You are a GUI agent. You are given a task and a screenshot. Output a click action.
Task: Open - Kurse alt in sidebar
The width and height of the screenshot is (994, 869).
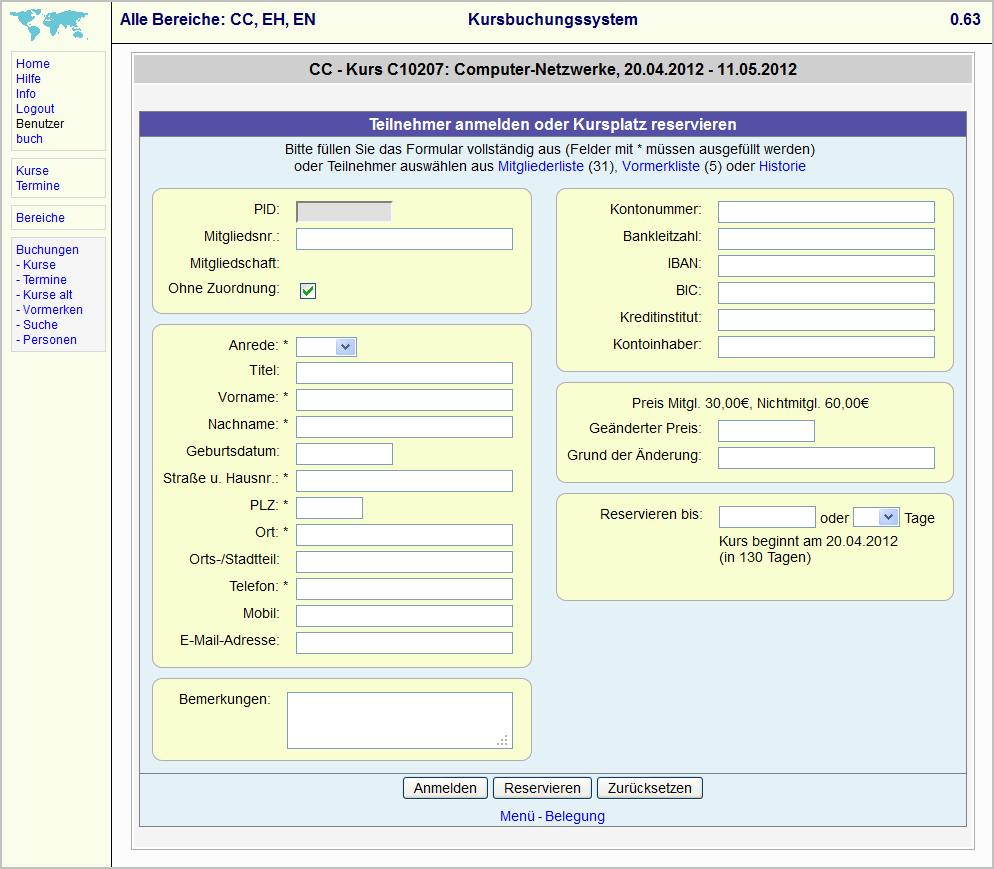tap(44, 295)
